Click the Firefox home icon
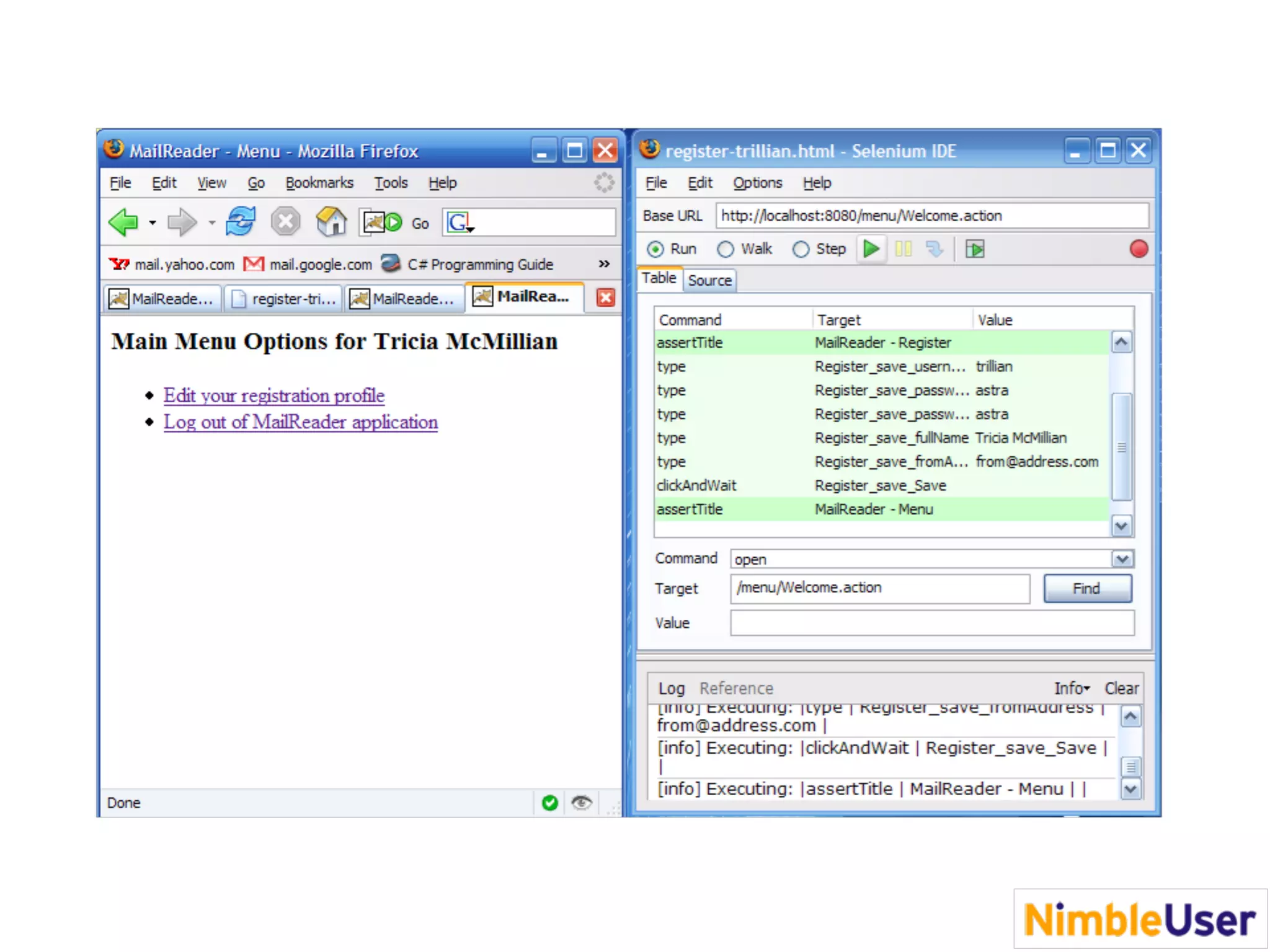The image size is (1270, 952). pos(331,222)
